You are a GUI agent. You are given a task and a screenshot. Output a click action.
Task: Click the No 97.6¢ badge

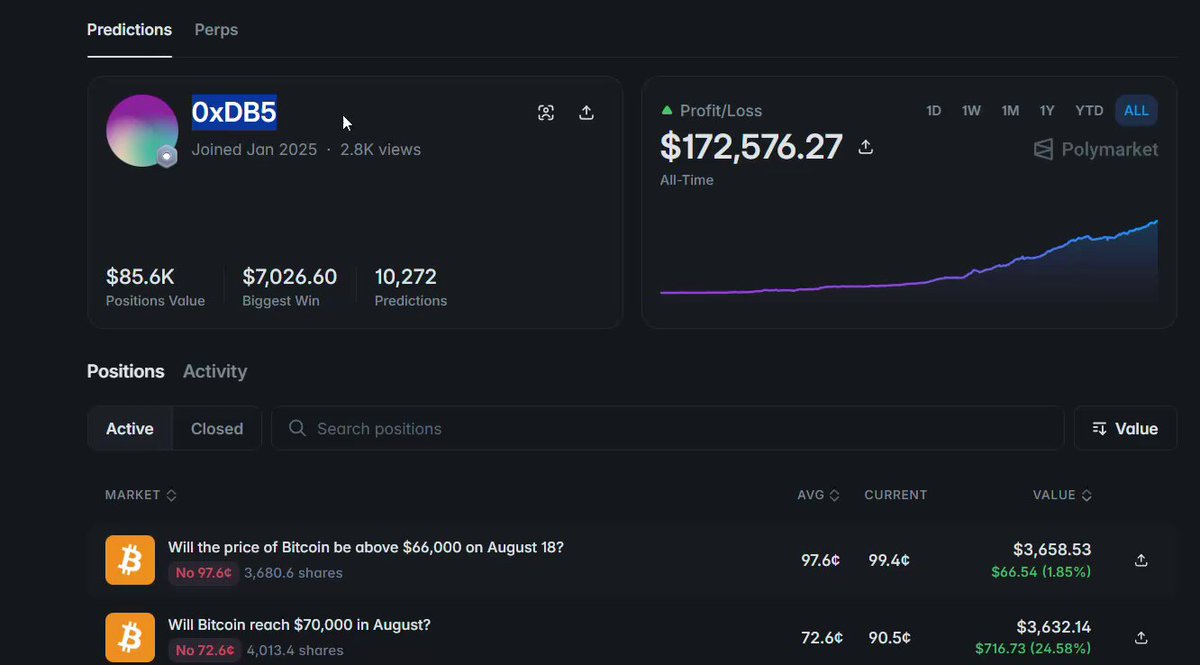pos(203,573)
